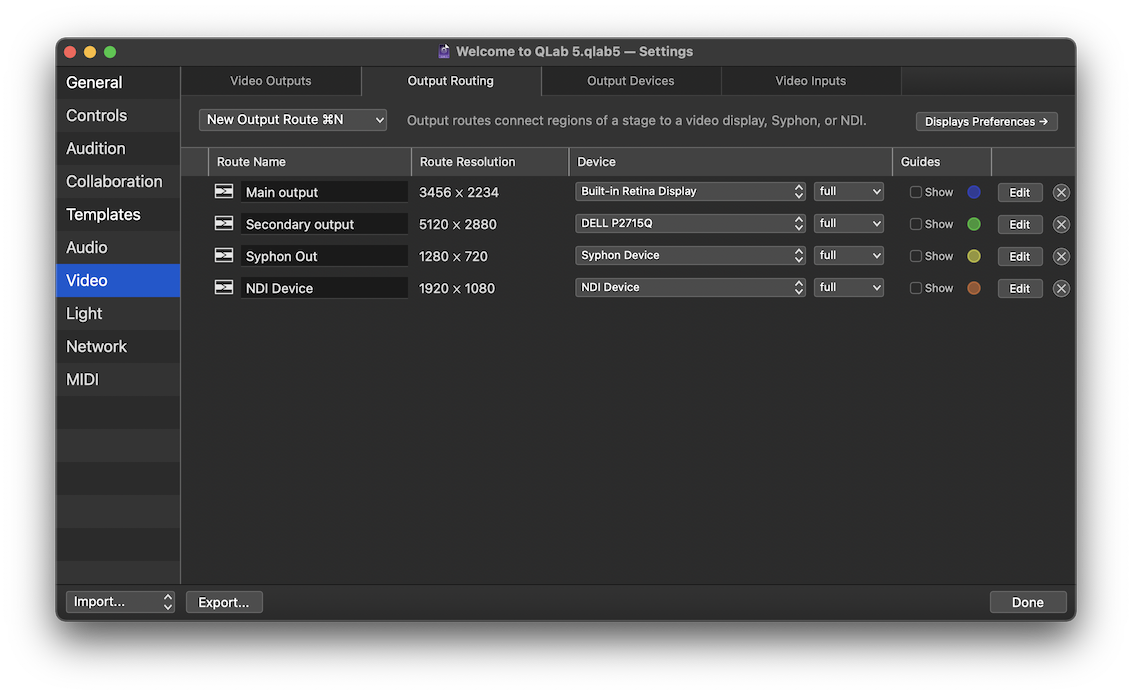Click the display icon next to Syphon Out

[223, 256]
